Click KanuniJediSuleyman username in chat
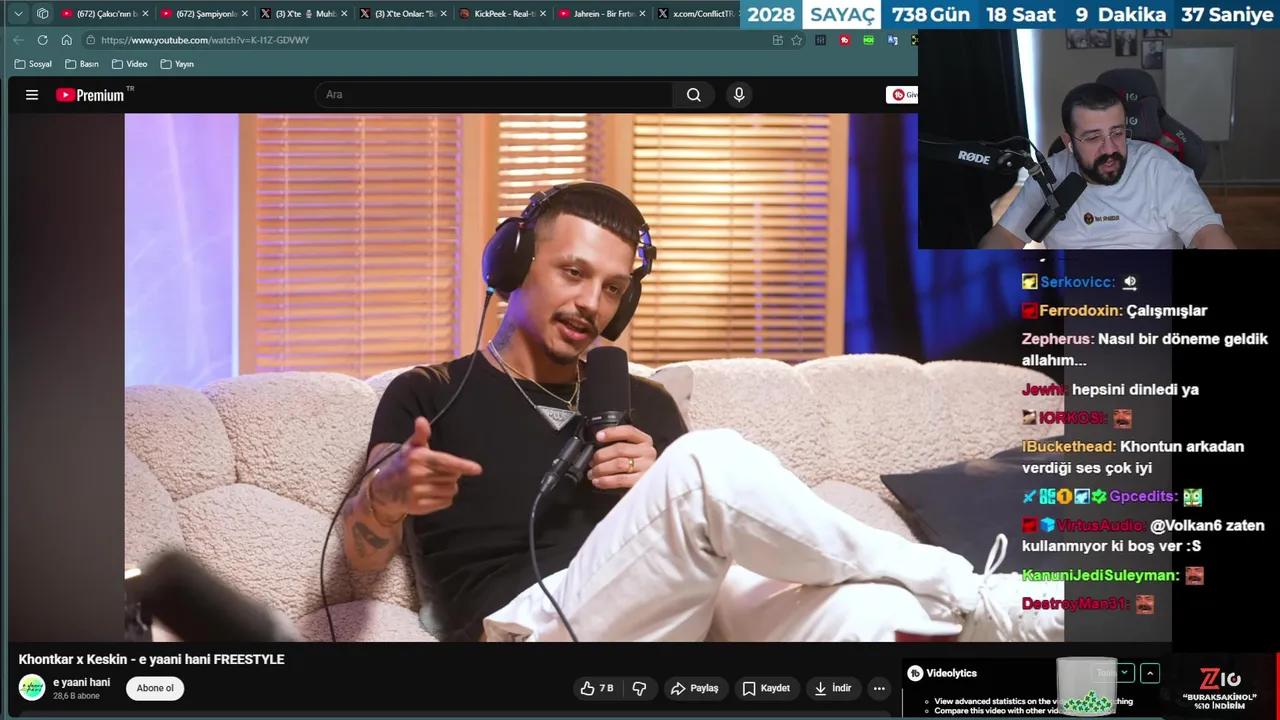Viewport: 1280px width, 720px height. [x=1100, y=576]
